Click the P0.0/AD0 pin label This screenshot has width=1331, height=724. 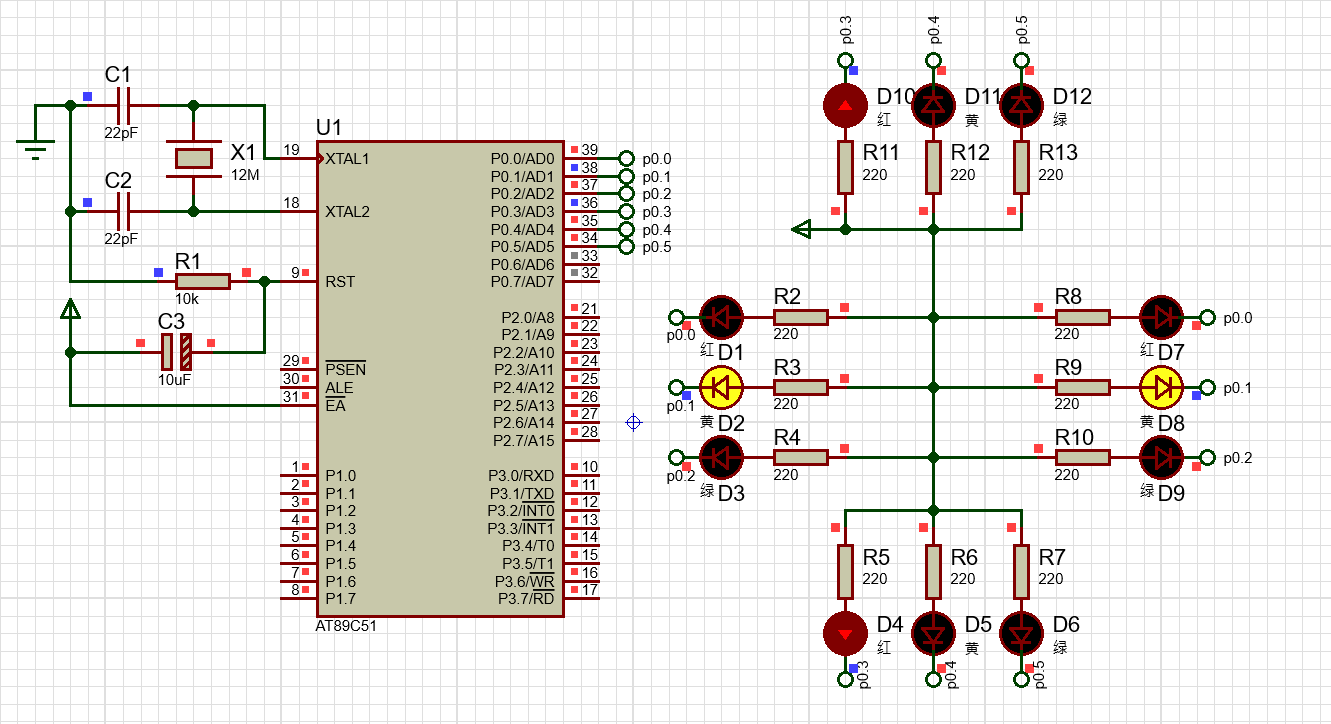coord(522,159)
